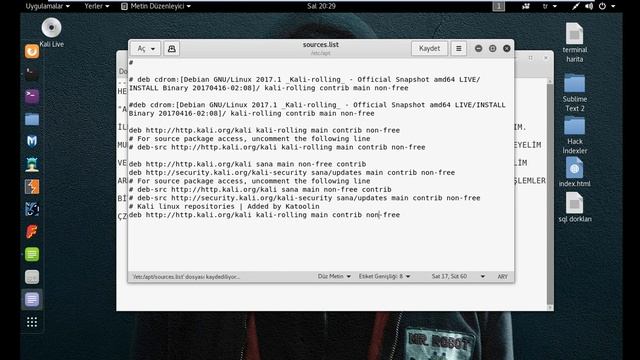Open the 'Düz Metin' syntax dropdown
The width and height of the screenshot is (640, 360).
click(334, 276)
